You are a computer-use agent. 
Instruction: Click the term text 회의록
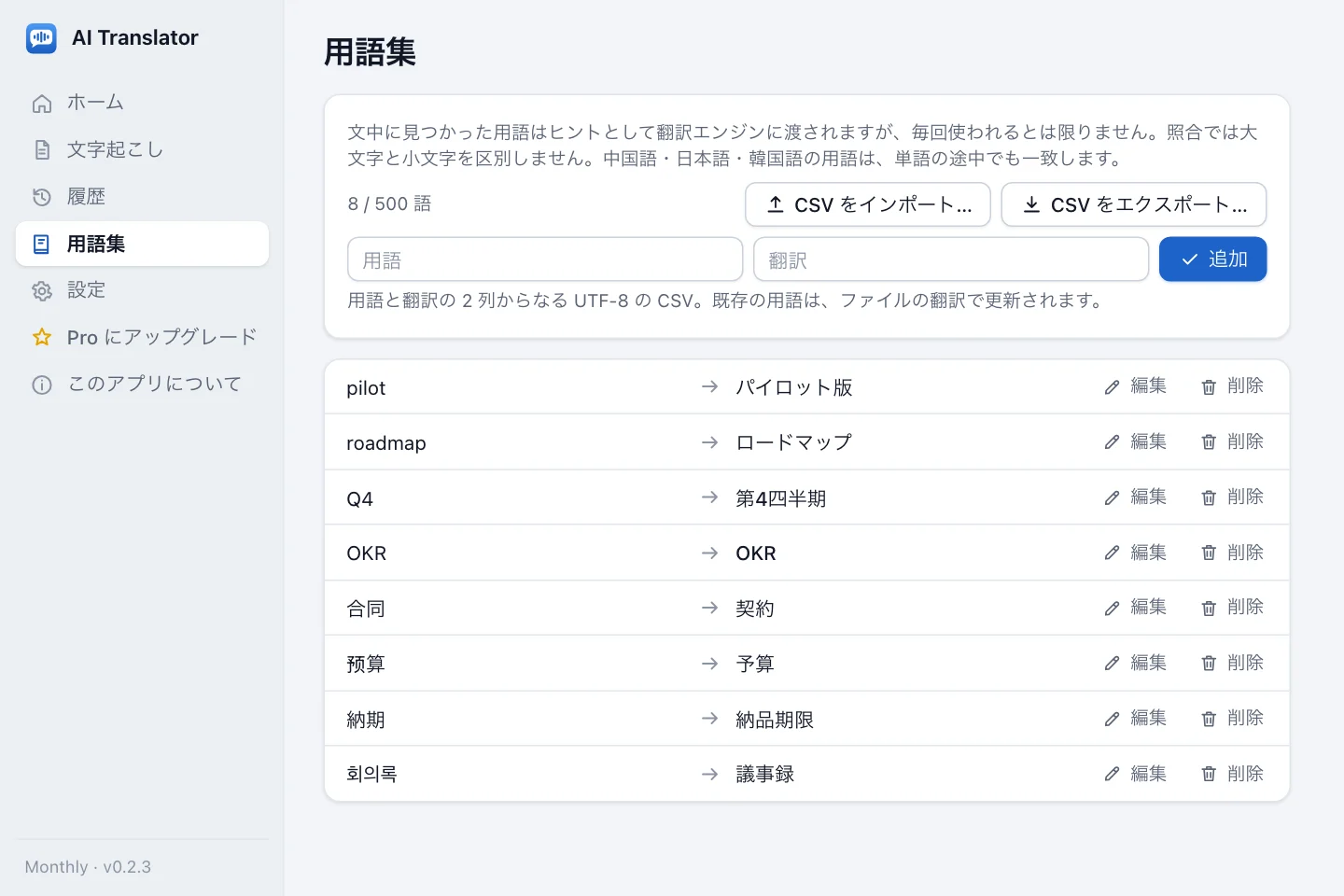(x=371, y=775)
